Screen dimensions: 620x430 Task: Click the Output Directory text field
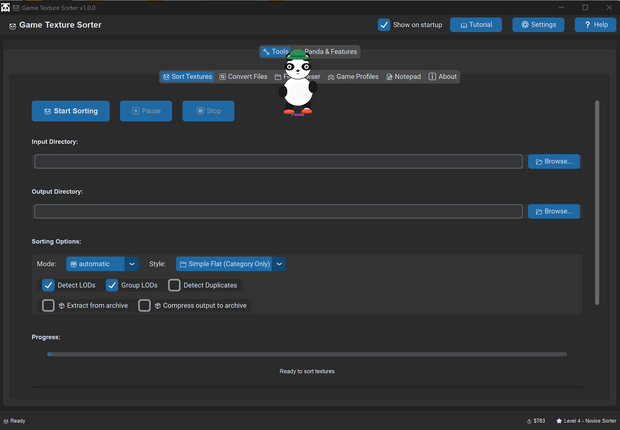tap(278, 211)
